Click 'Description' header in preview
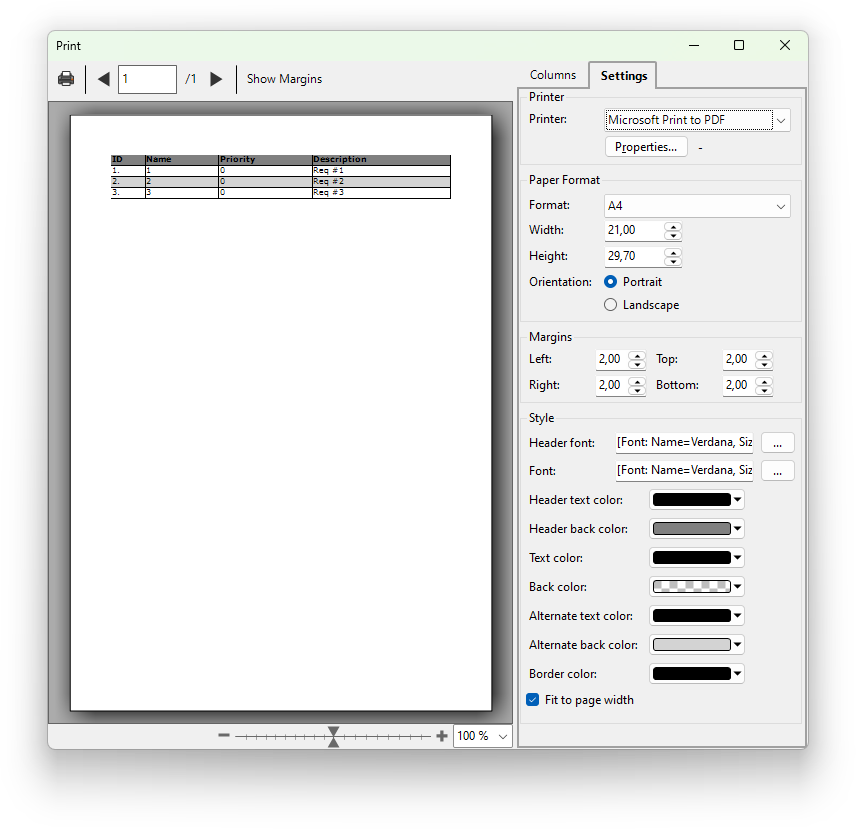This screenshot has height=829, width=856. click(x=340, y=159)
